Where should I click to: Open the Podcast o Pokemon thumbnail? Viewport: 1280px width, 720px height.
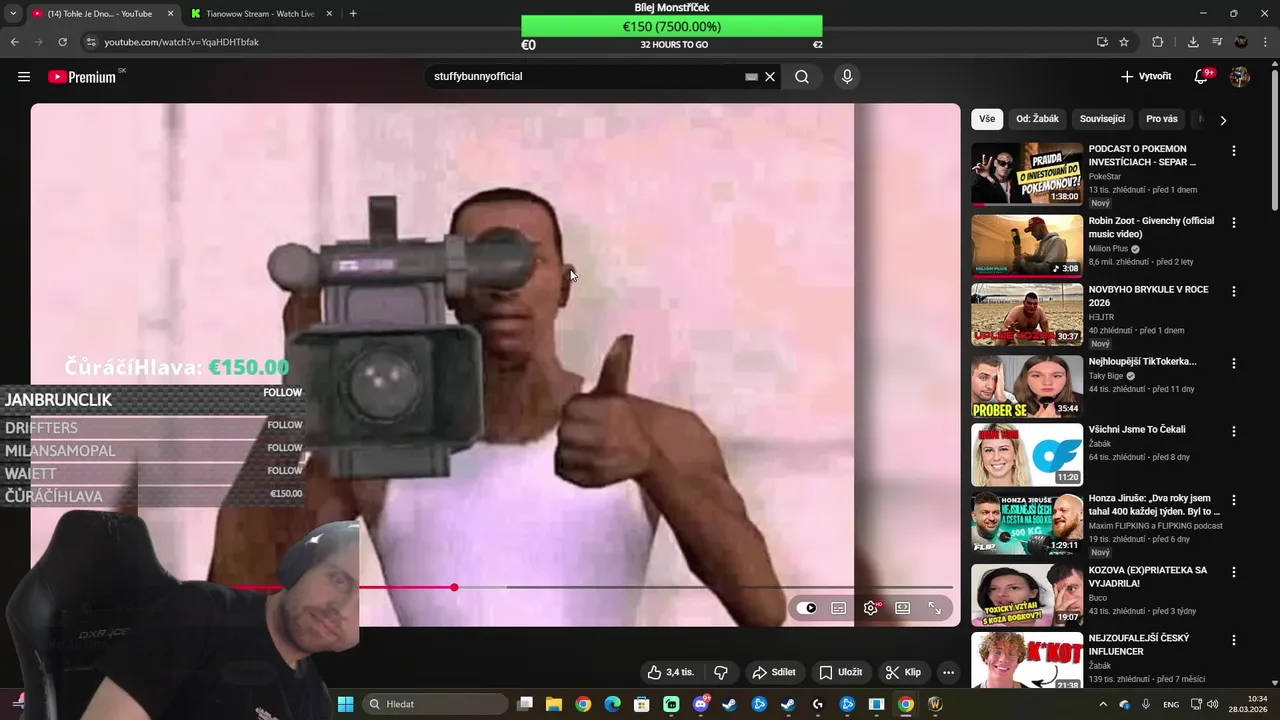(1027, 174)
